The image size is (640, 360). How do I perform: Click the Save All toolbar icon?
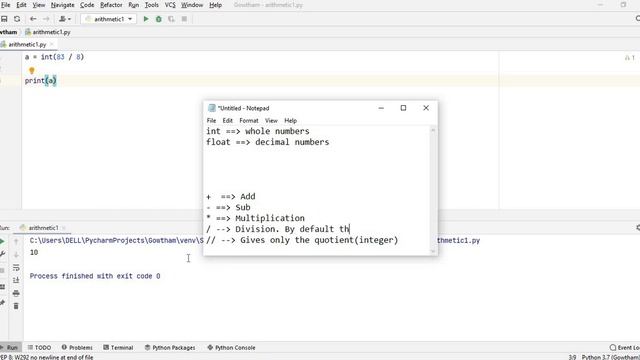(x=4, y=19)
